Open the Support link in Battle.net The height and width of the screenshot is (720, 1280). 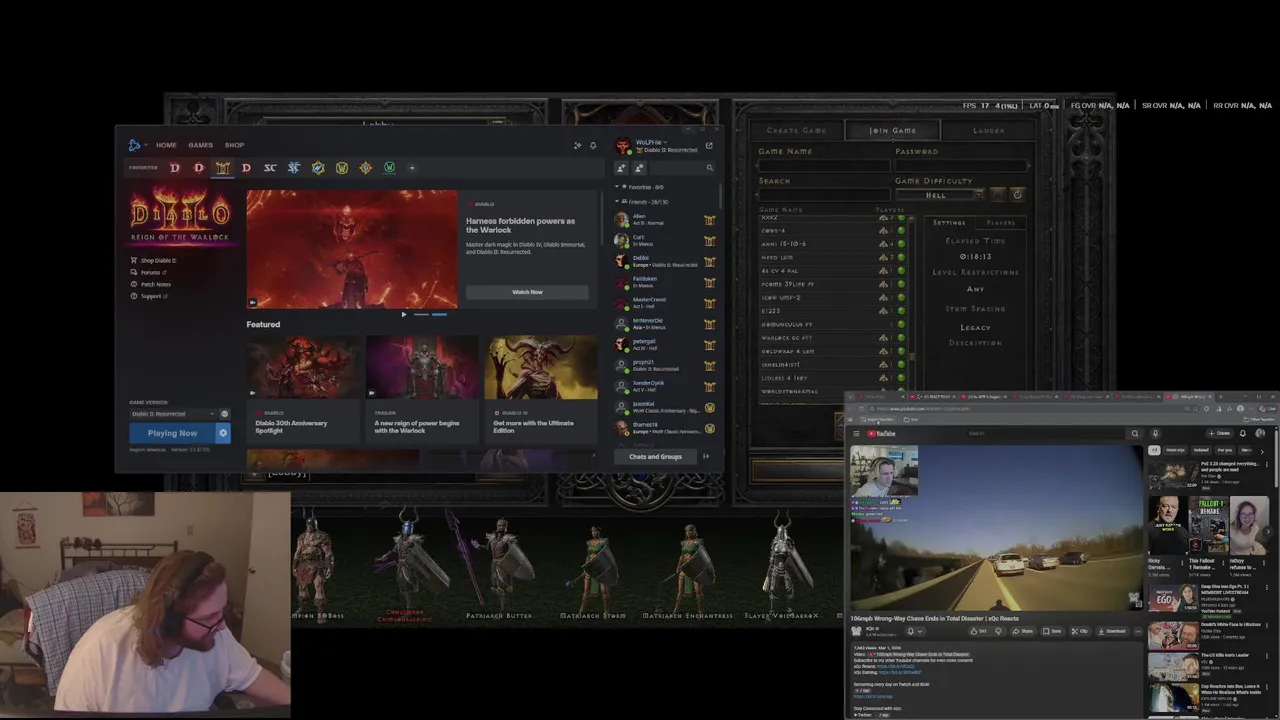[150, 296]
